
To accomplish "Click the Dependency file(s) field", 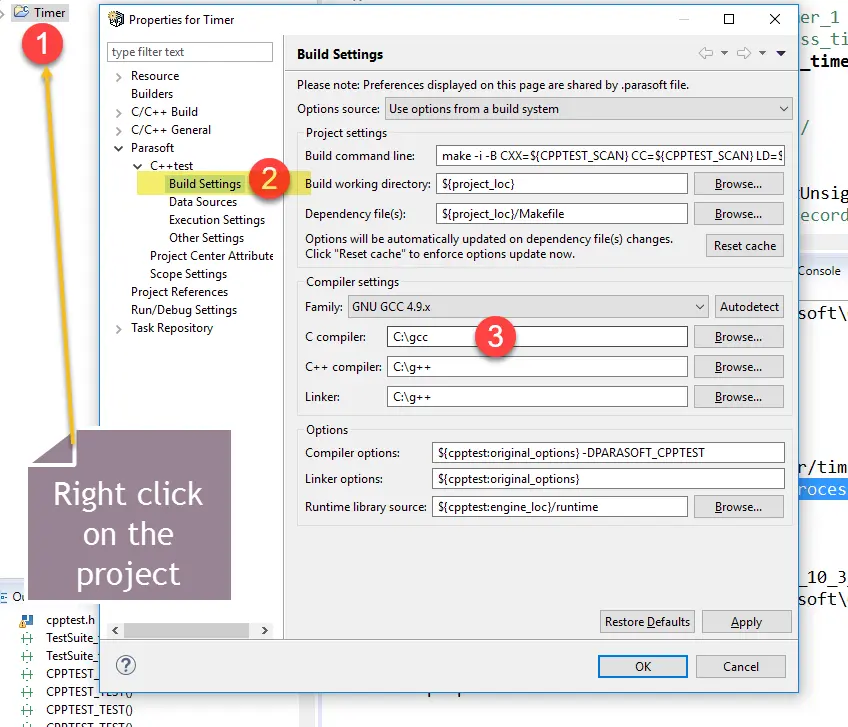I will [x=561, y=214].
